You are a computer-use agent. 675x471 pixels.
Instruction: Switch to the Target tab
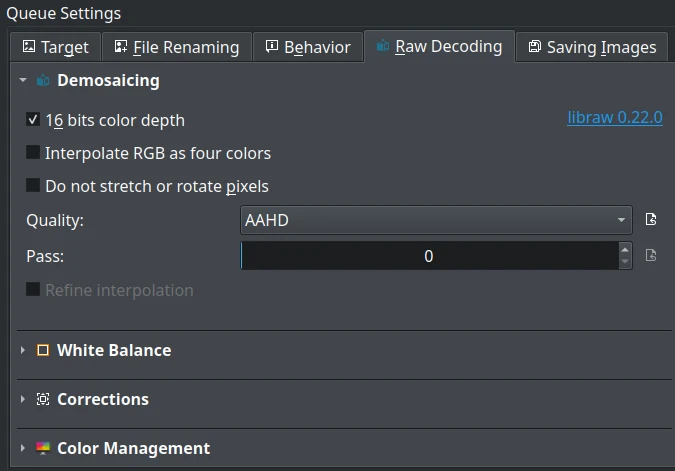click(x=56, y=47)
